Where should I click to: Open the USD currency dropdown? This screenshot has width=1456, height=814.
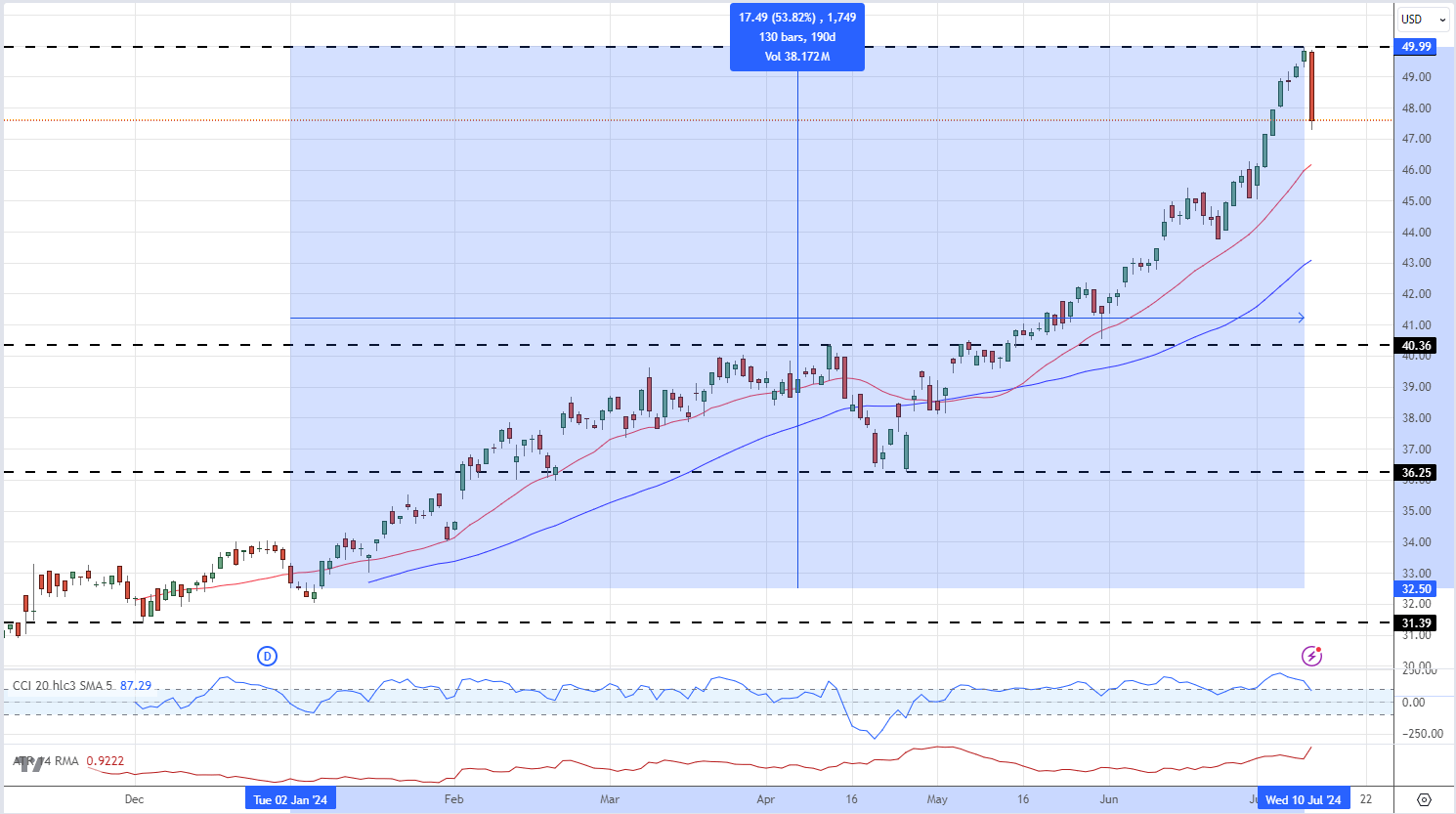coord(1423,19)
